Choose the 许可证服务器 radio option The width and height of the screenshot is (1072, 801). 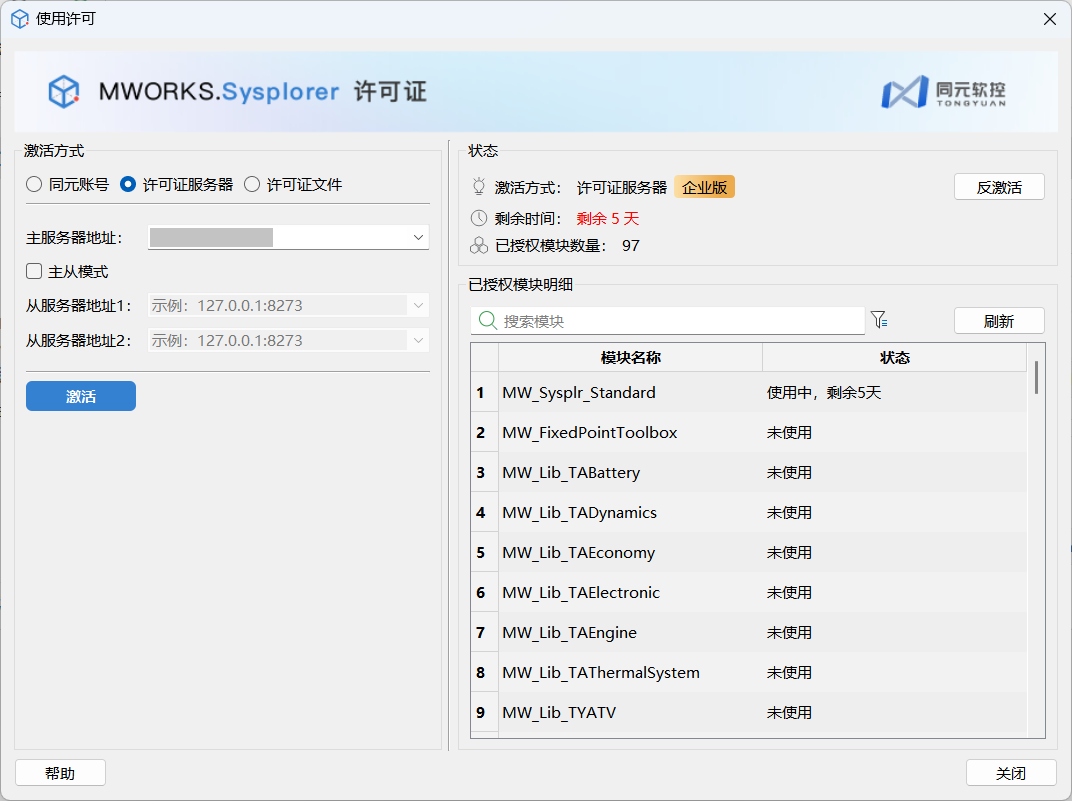[x=128, y=184]
